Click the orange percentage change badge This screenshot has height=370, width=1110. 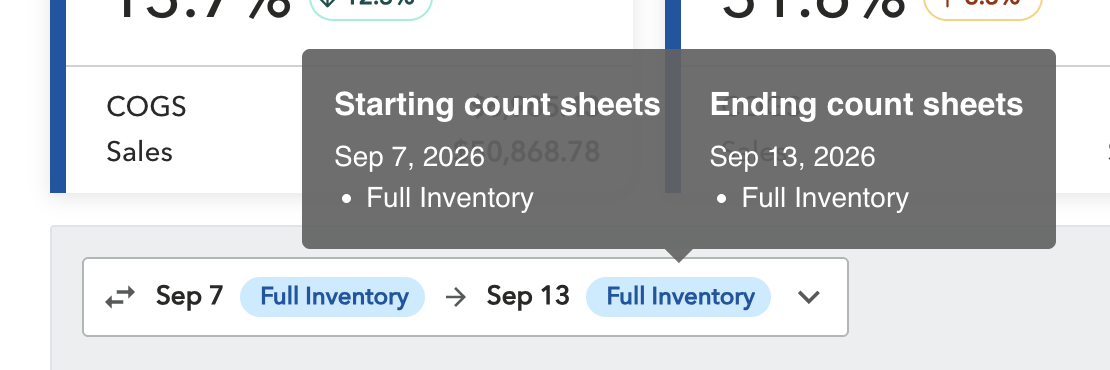tap(983, 7)
